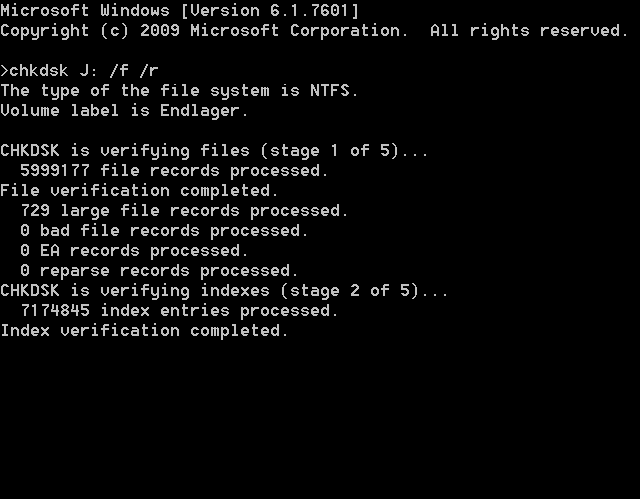
Task: Click the Microsoft copyright 2009 line
Action: click(314, 31)
